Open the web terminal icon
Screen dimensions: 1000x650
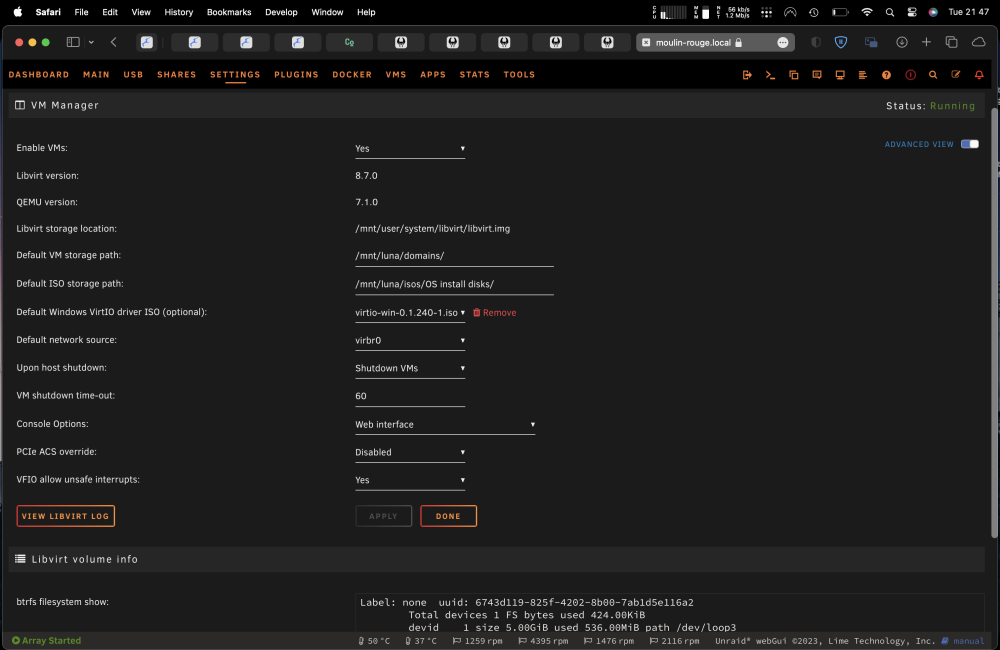770,75
